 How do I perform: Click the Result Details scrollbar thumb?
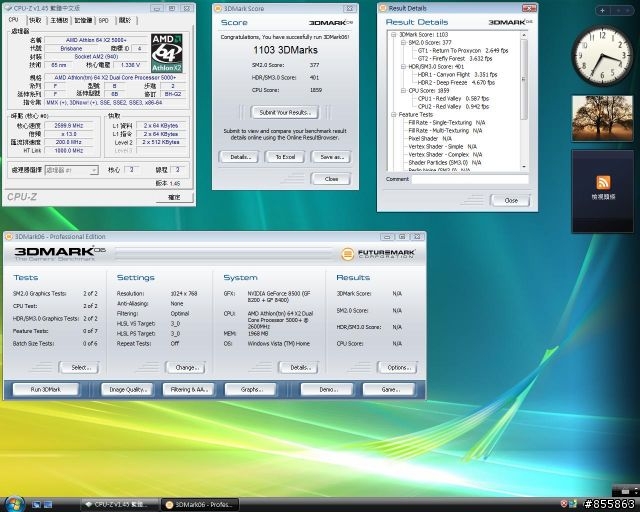coord(524,80)
